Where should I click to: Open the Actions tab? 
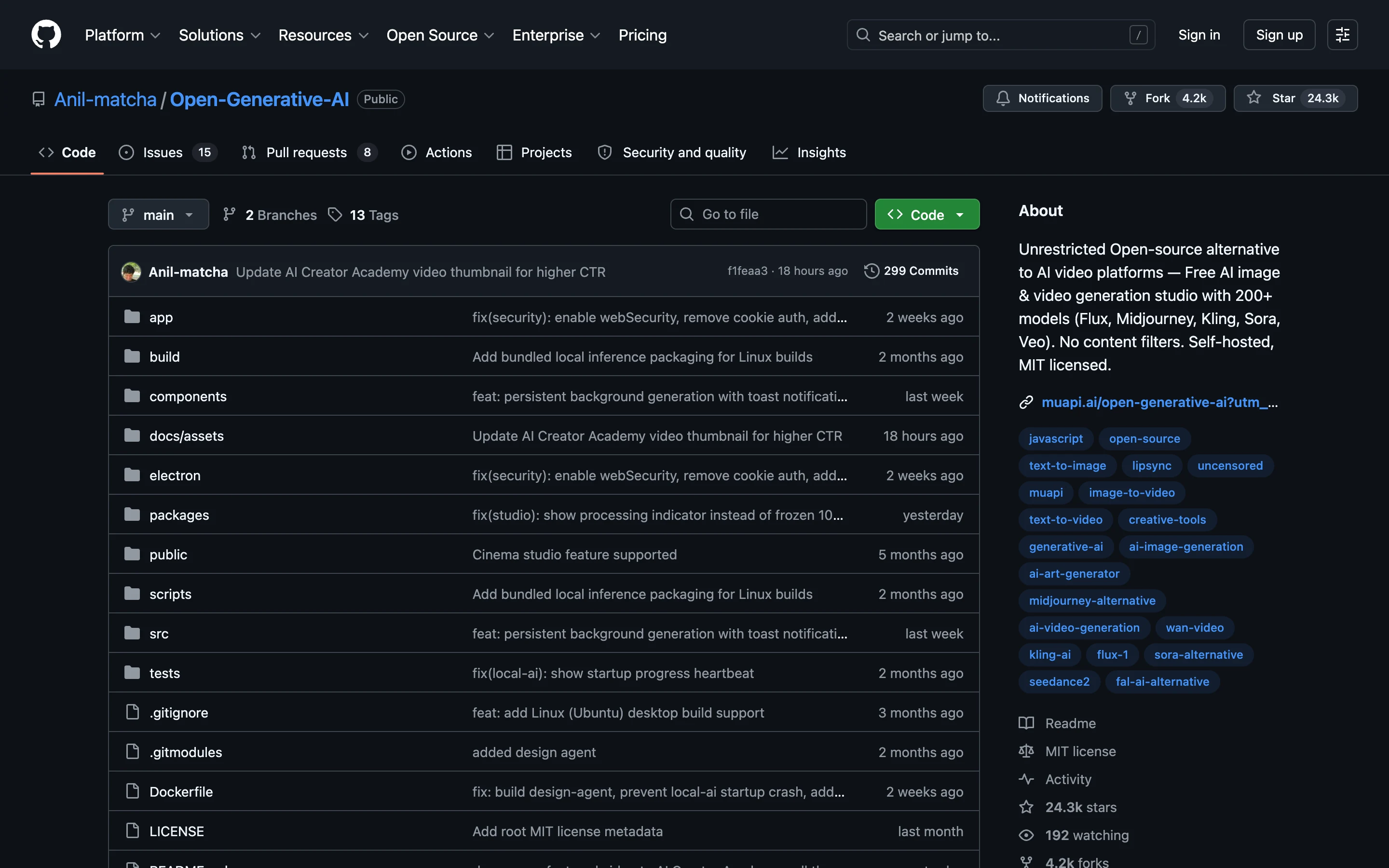(436, 152)
